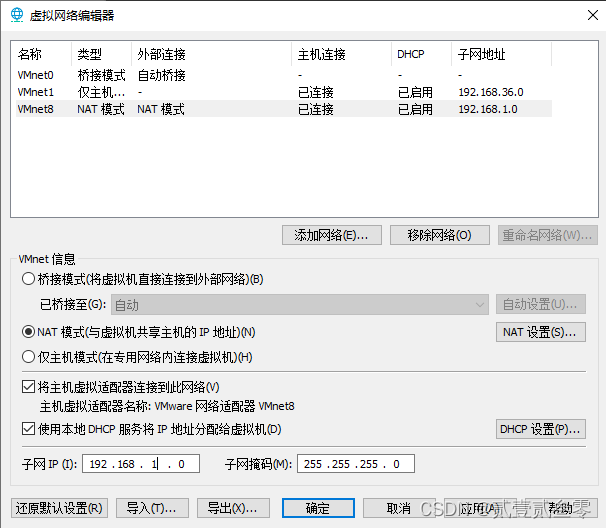Click the DHCP column header
The width and height of the screenshot is (606, 528).
(x=421, y=54)
